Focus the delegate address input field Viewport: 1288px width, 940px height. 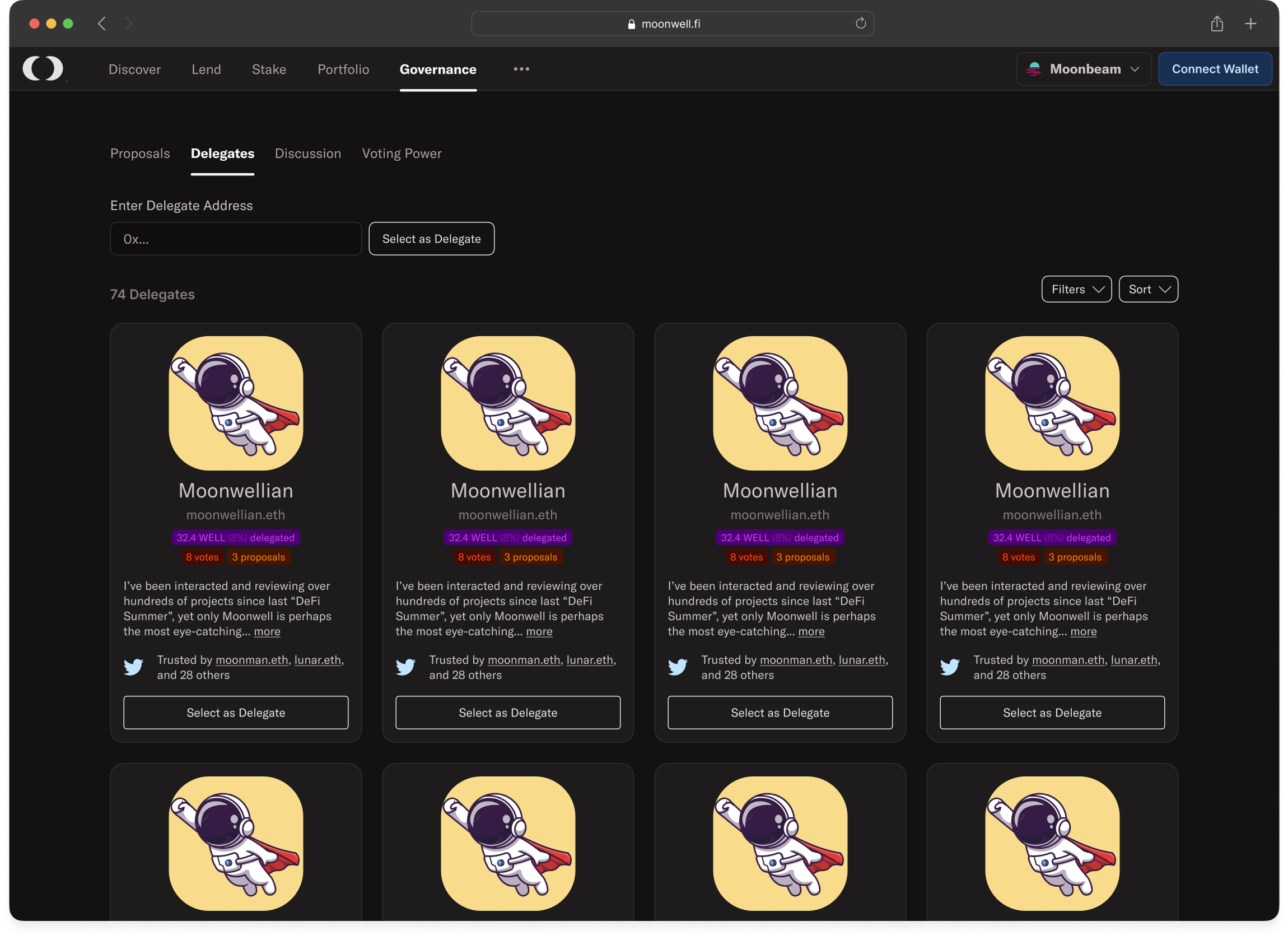235,239
